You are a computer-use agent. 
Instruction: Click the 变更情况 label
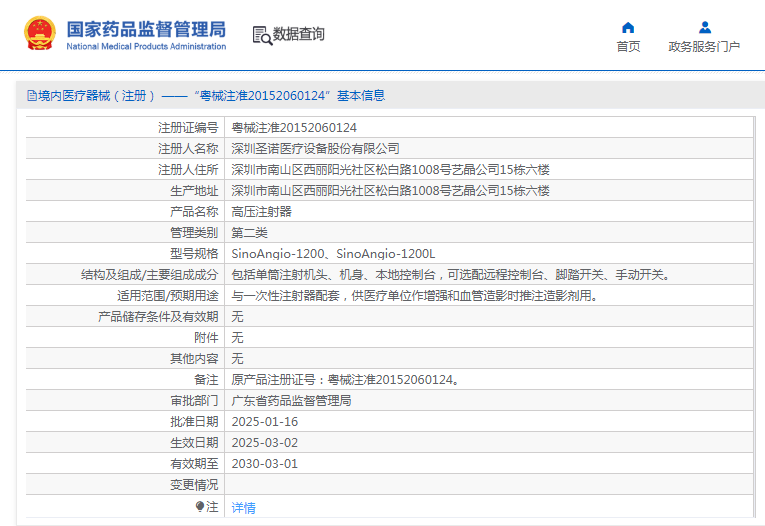coord(194,485)
